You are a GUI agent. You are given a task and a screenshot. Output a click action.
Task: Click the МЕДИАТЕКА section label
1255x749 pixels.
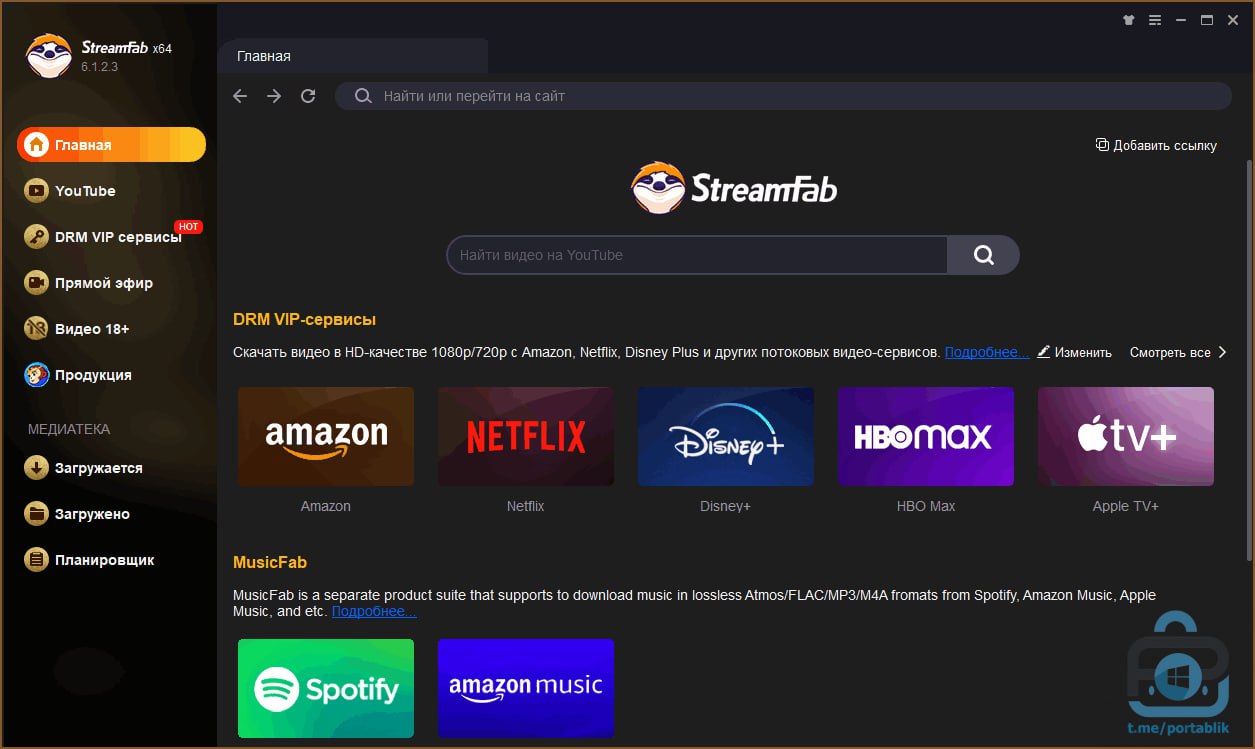(x=69, y=429)
